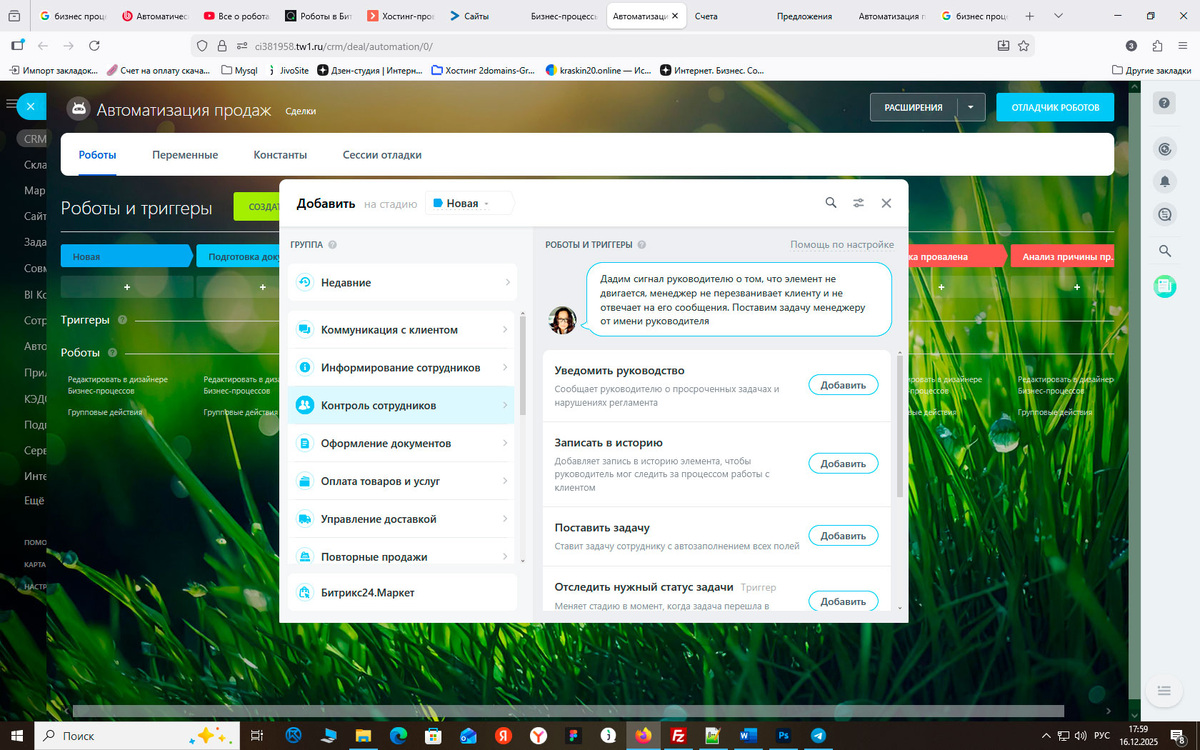Open filter settings sliders icon in dialog
The width and height of the screenshot is (1200, 750).
click(858, 203)
